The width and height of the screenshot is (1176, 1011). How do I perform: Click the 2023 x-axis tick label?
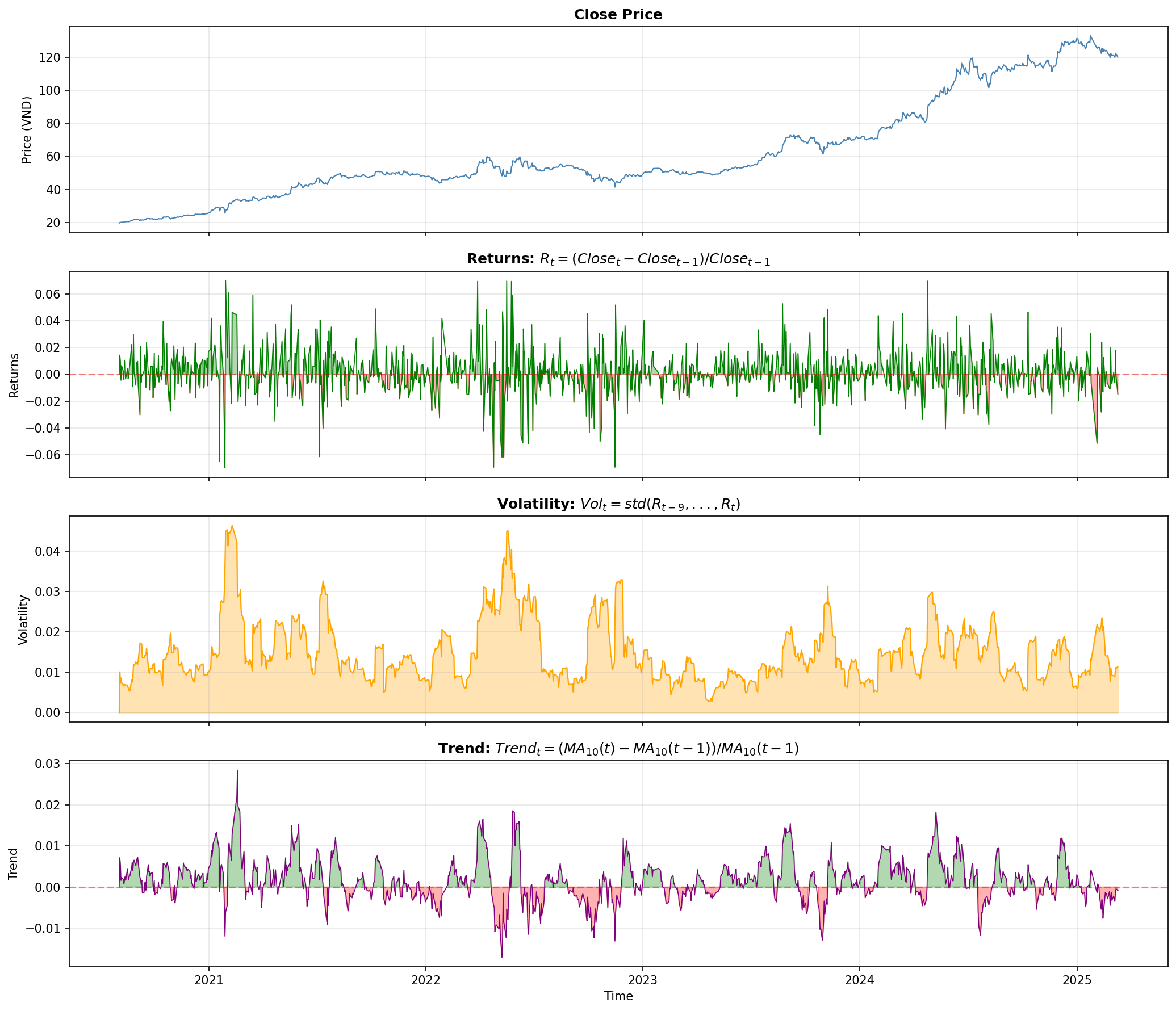642,979
